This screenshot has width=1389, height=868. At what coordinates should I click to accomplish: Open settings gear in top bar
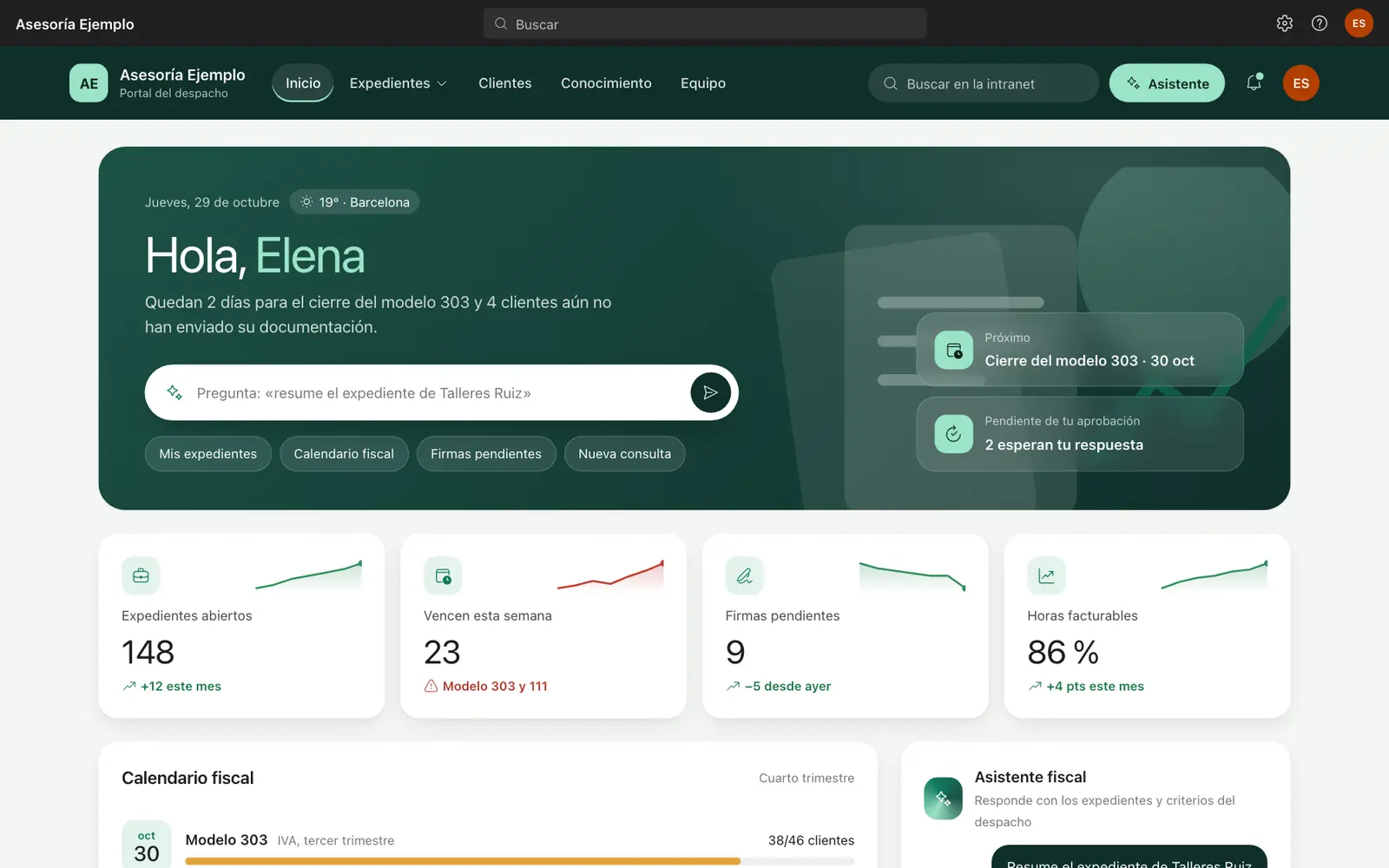[x=1285, y=23]
